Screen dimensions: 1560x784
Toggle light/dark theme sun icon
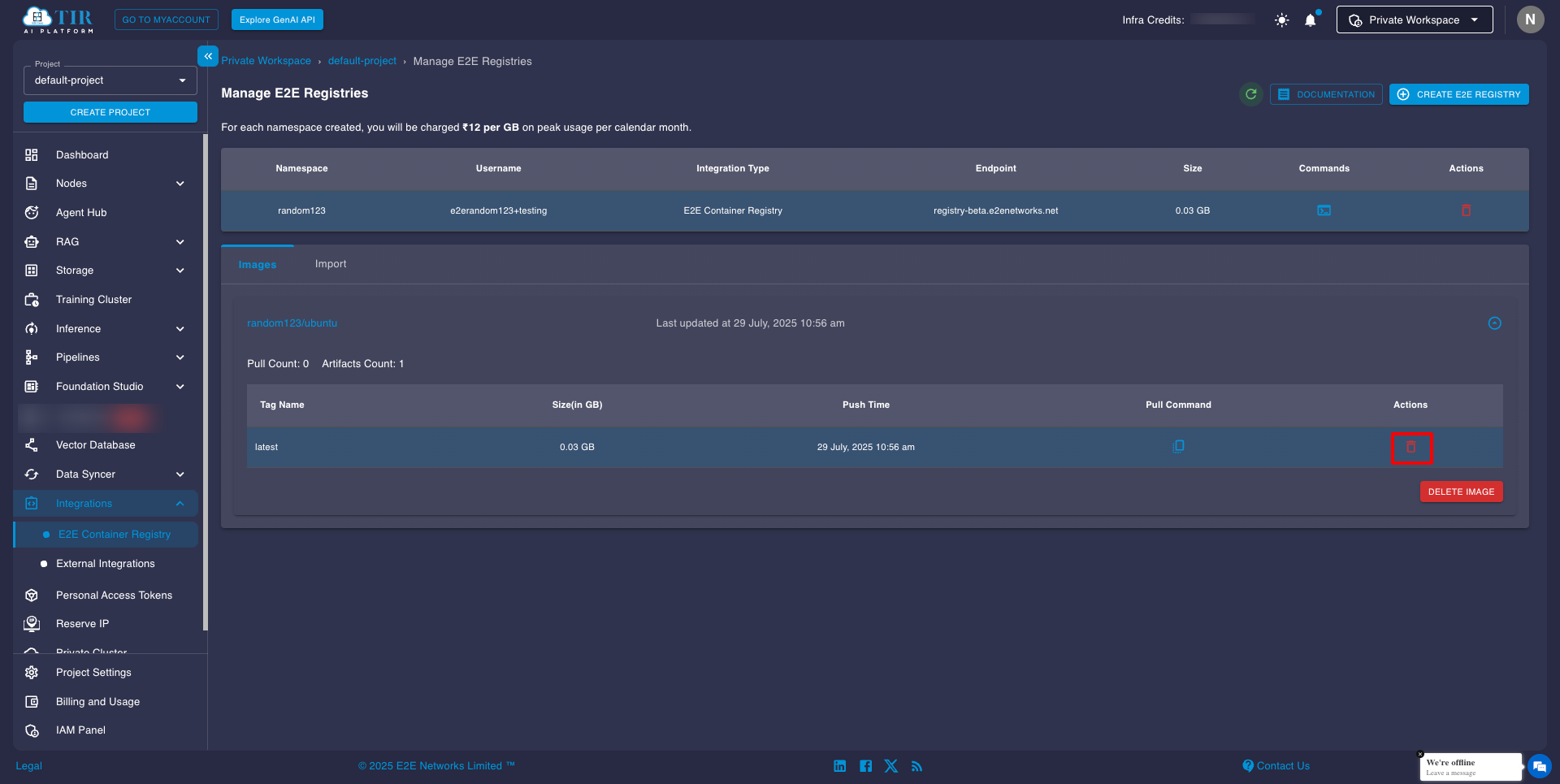[x=1281, y=20]
